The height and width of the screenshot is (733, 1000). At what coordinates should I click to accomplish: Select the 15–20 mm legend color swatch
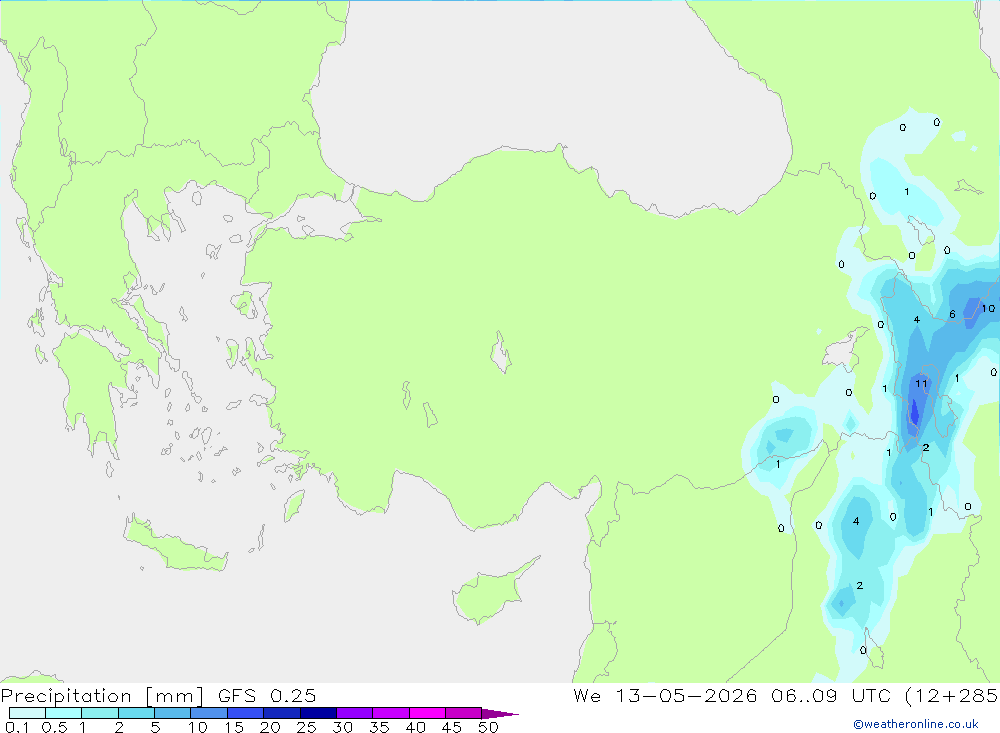(x=246, y=713)
